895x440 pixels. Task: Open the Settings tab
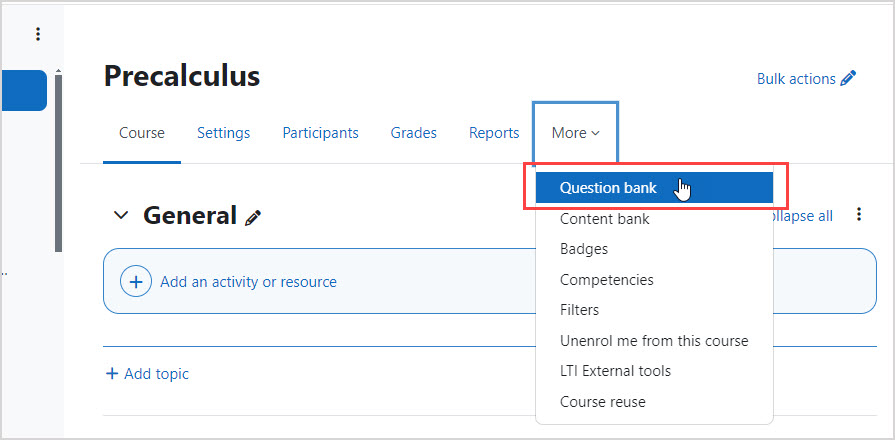point(223,133)
